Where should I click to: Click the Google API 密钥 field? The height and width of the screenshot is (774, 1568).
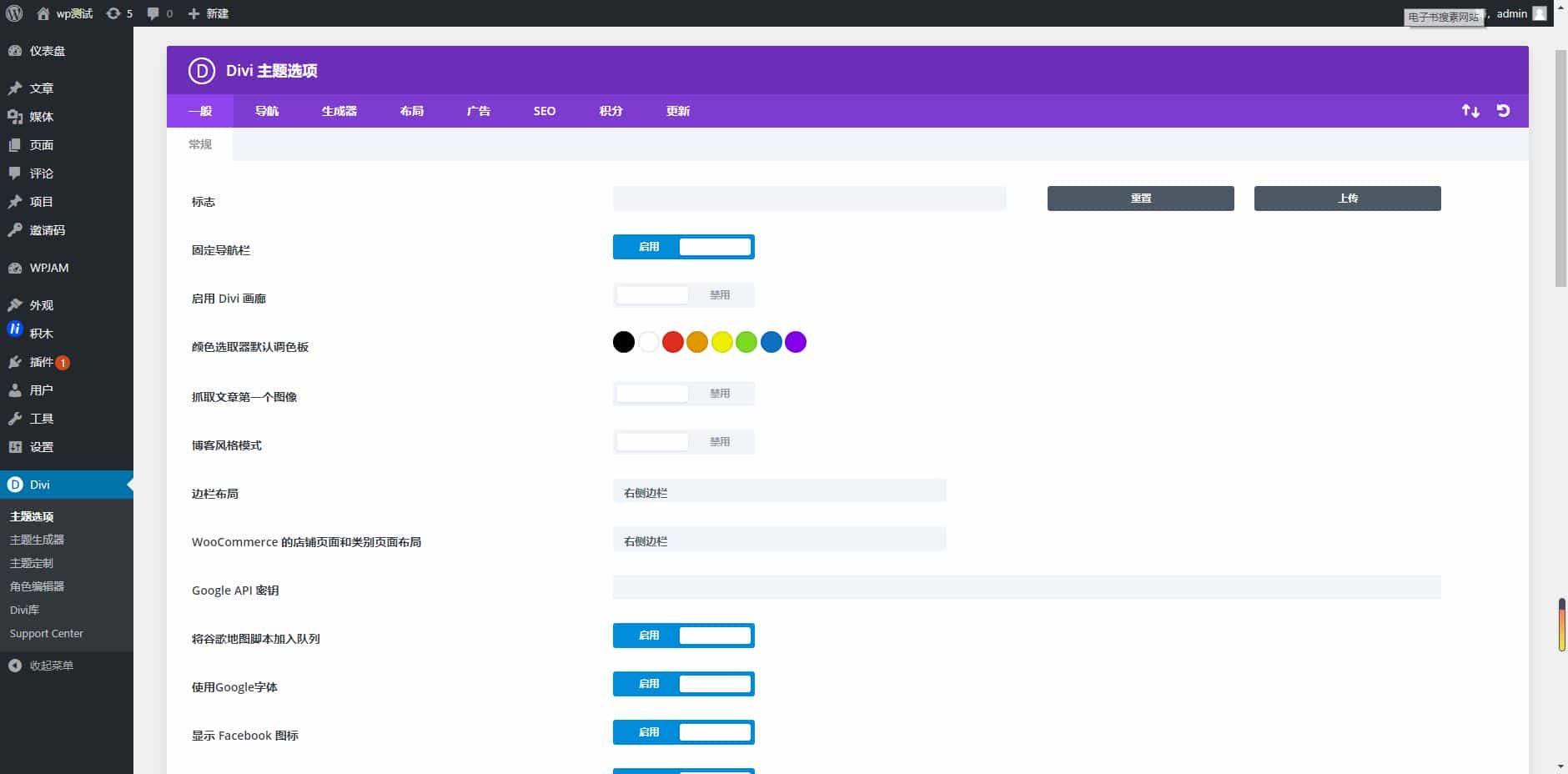tap(1027, 587)
